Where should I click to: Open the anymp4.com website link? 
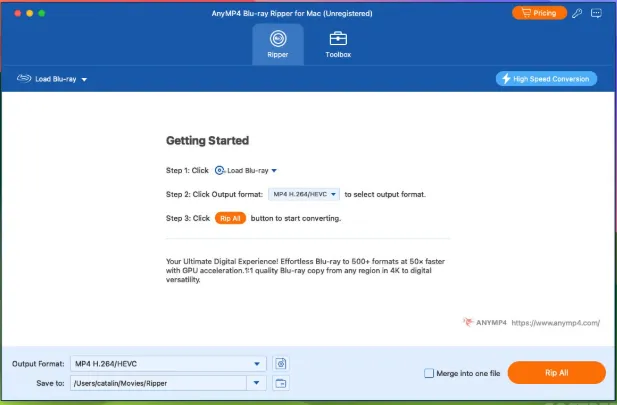point(556,323)
